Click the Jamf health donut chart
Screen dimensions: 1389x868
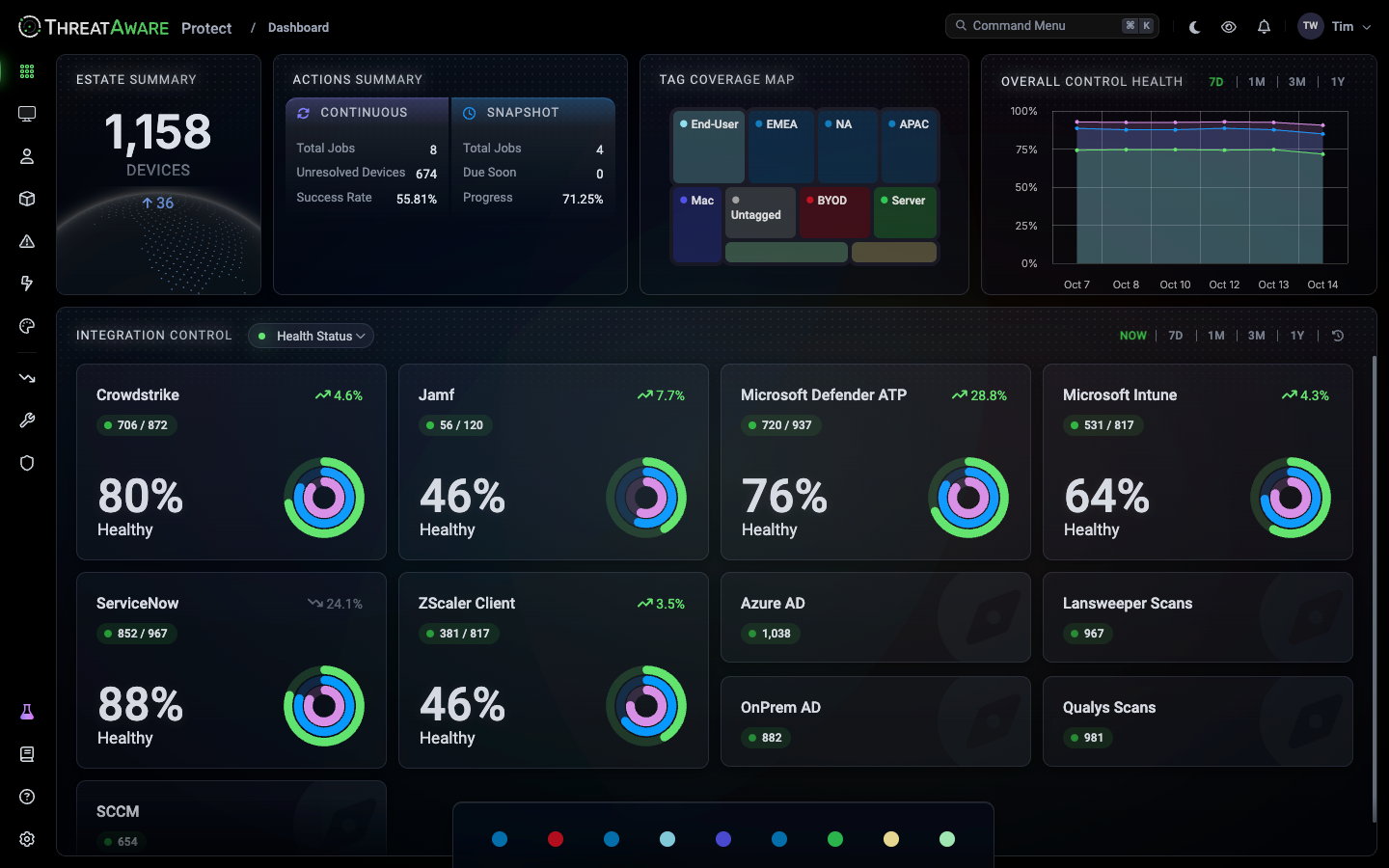click(646, 498)
